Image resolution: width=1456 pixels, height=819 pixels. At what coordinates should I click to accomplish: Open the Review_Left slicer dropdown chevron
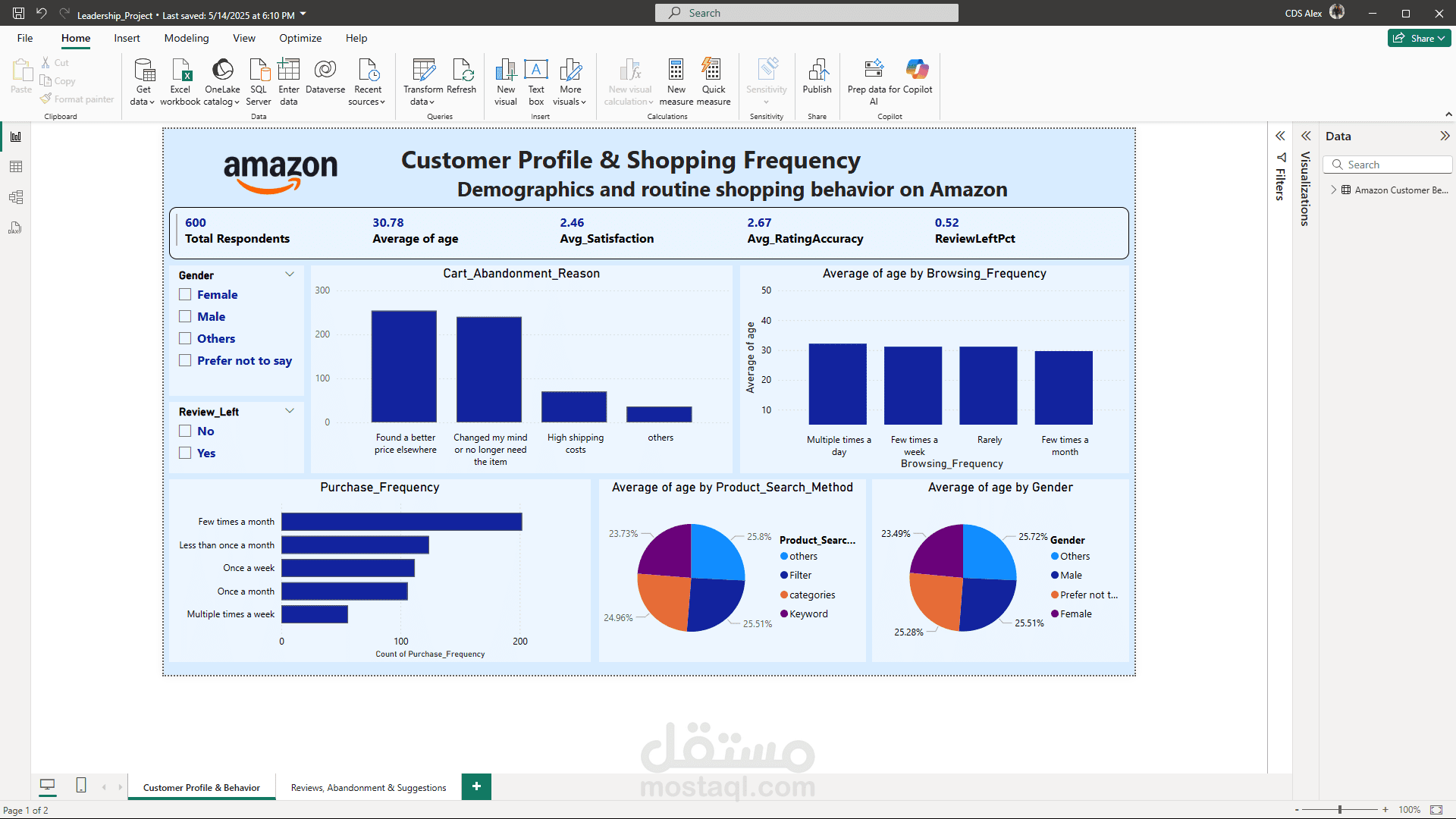pyautogui.click(x=290, y=411)
